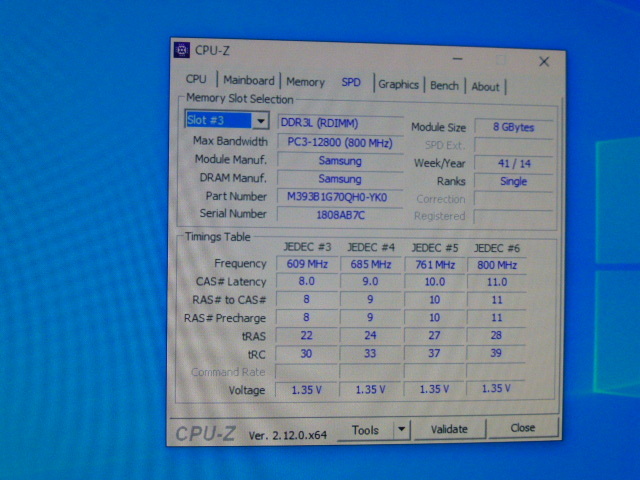Click the 685 MHz frequency cell
The image size is (640, 480).
point(371,264)
